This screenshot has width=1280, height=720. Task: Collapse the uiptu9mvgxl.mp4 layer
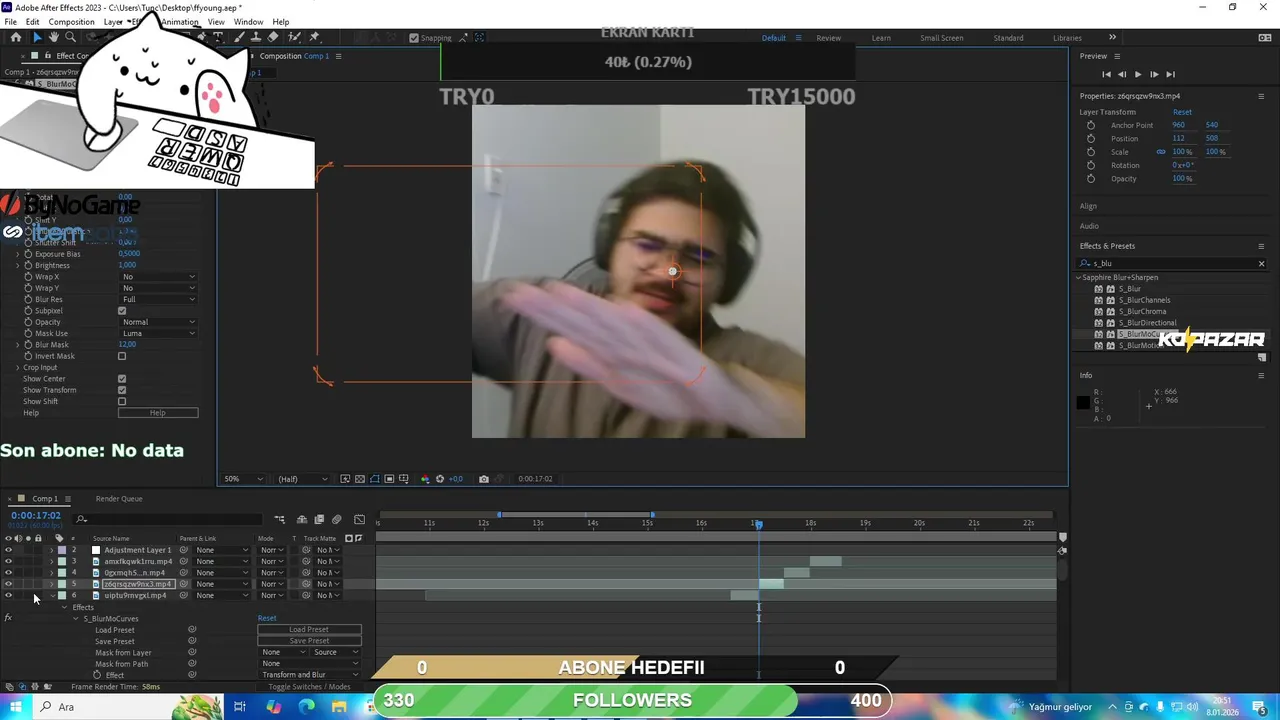pos(52,595)
